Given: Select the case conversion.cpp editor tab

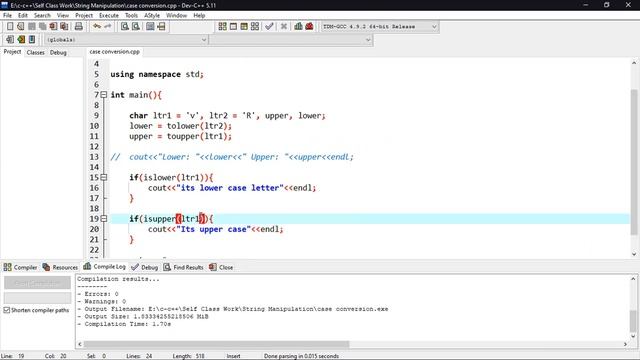Looking at the screenshot, I should [x=115, y=52].
